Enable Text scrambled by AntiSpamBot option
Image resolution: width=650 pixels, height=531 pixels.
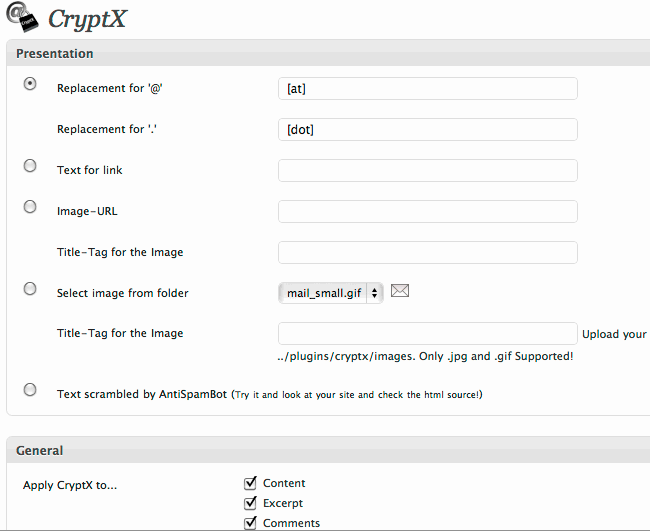click(x=30, y=390)
